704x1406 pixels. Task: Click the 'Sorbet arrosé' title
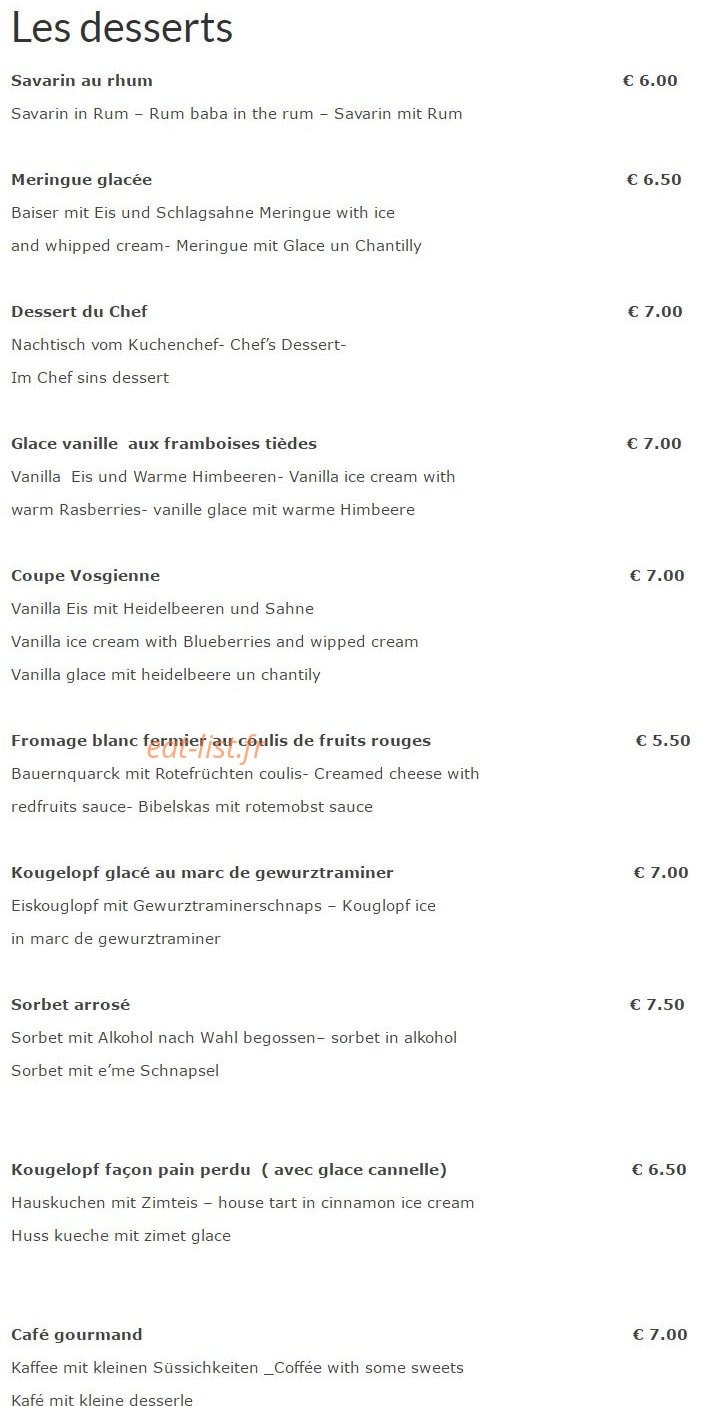[x=71, y=1004]
